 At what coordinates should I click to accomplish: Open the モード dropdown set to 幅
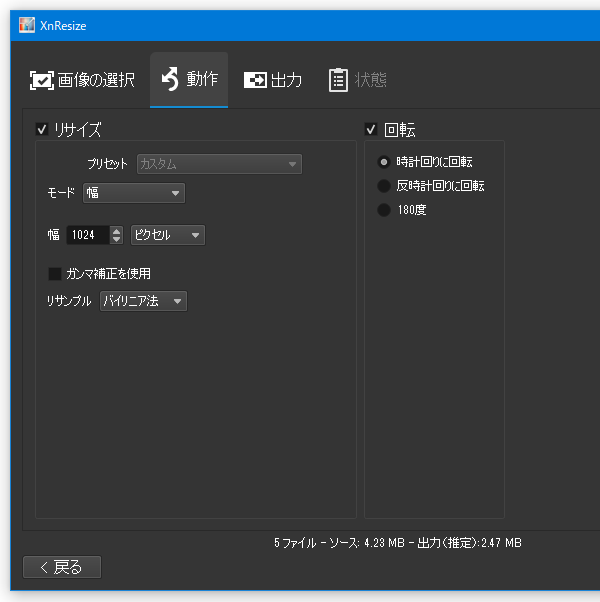point(134,193)
